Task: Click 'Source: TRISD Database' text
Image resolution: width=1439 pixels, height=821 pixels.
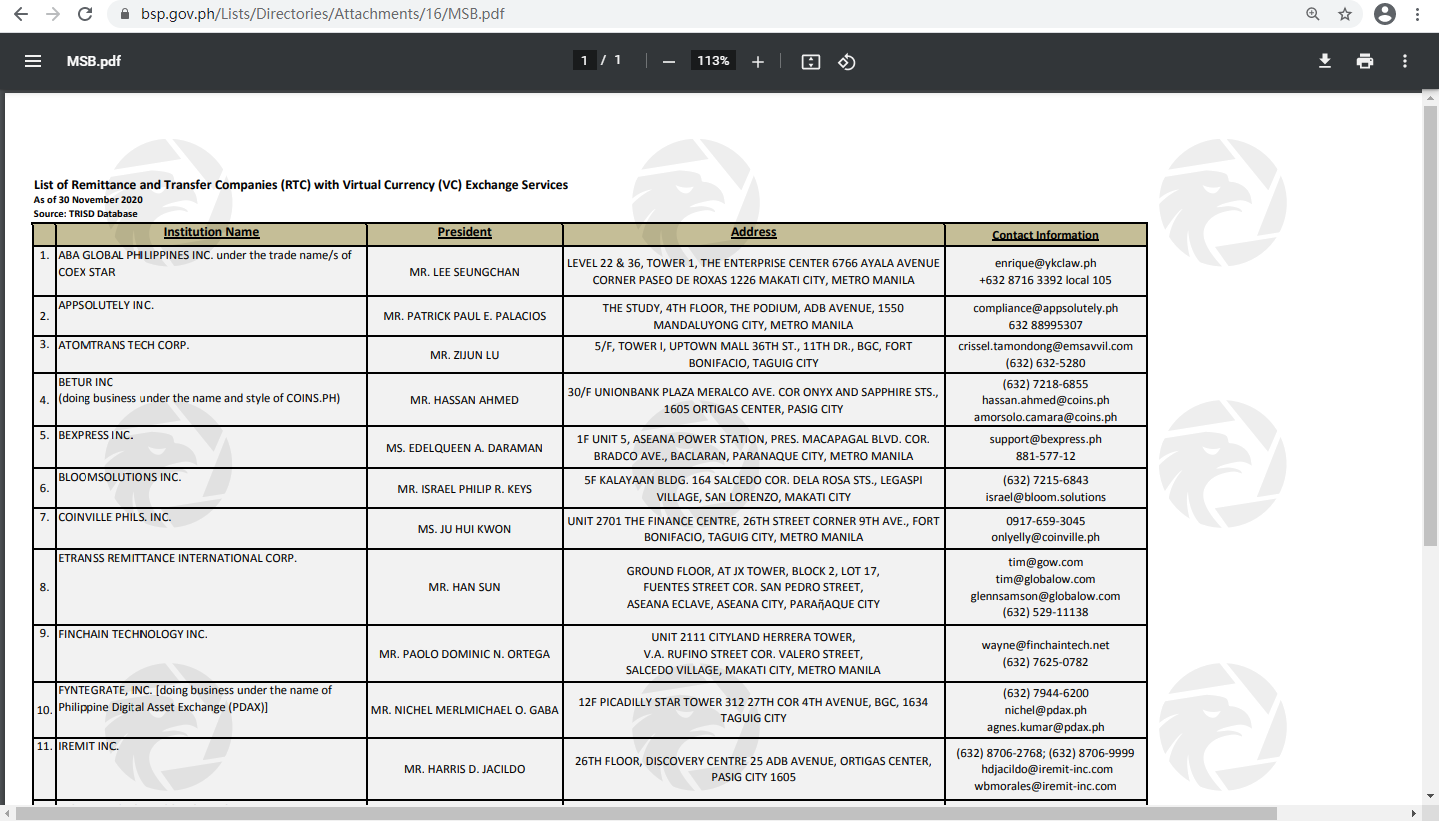Action: (85, 213)
